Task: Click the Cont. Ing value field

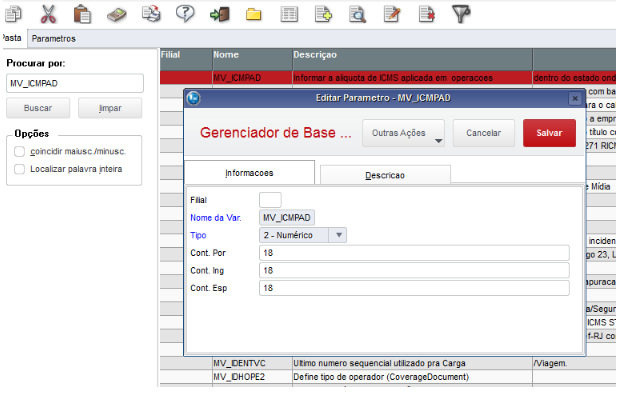Action: 414,270
